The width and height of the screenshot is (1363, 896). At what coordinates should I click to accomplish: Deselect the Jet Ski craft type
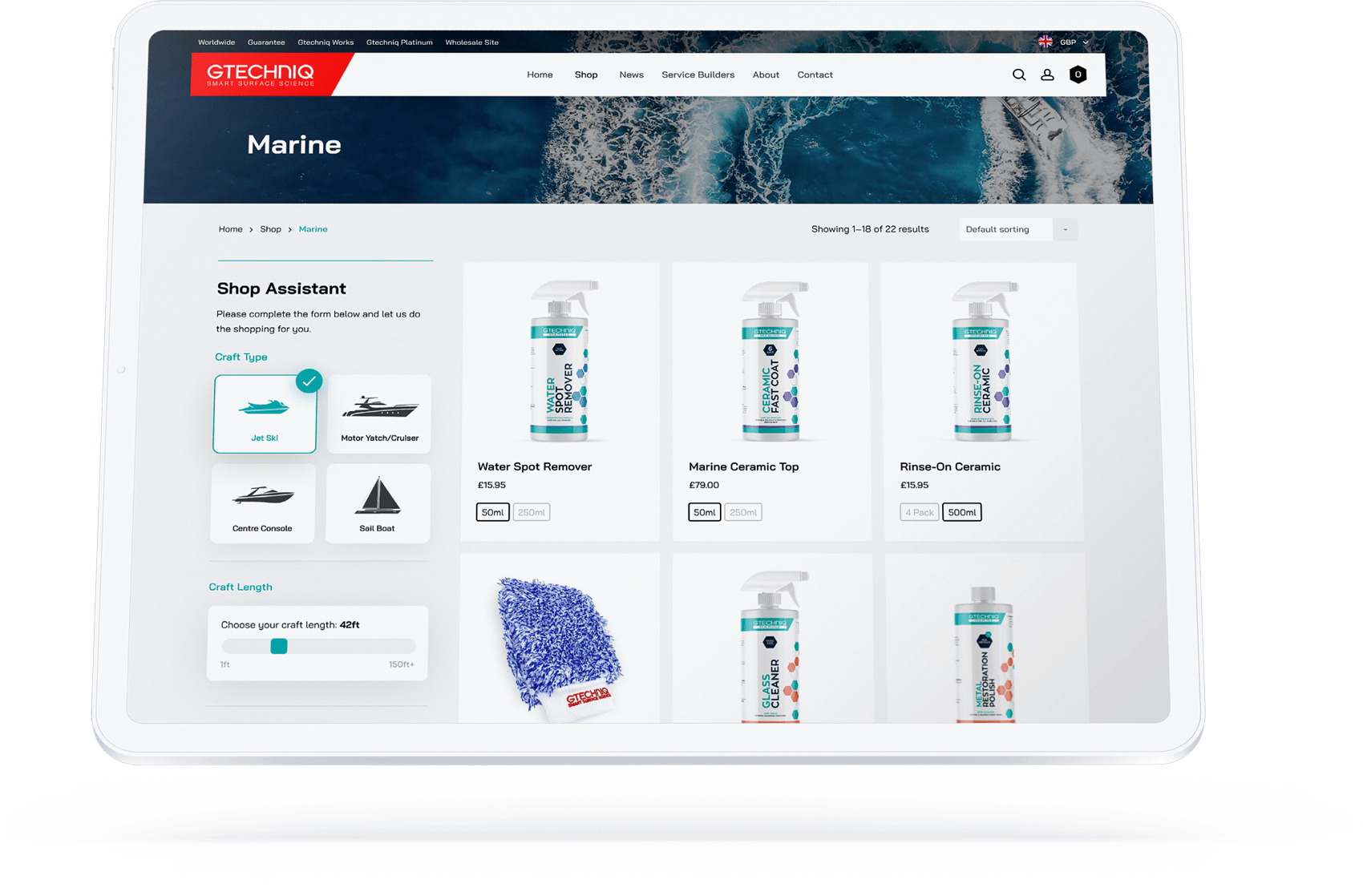tap(265, 414)
